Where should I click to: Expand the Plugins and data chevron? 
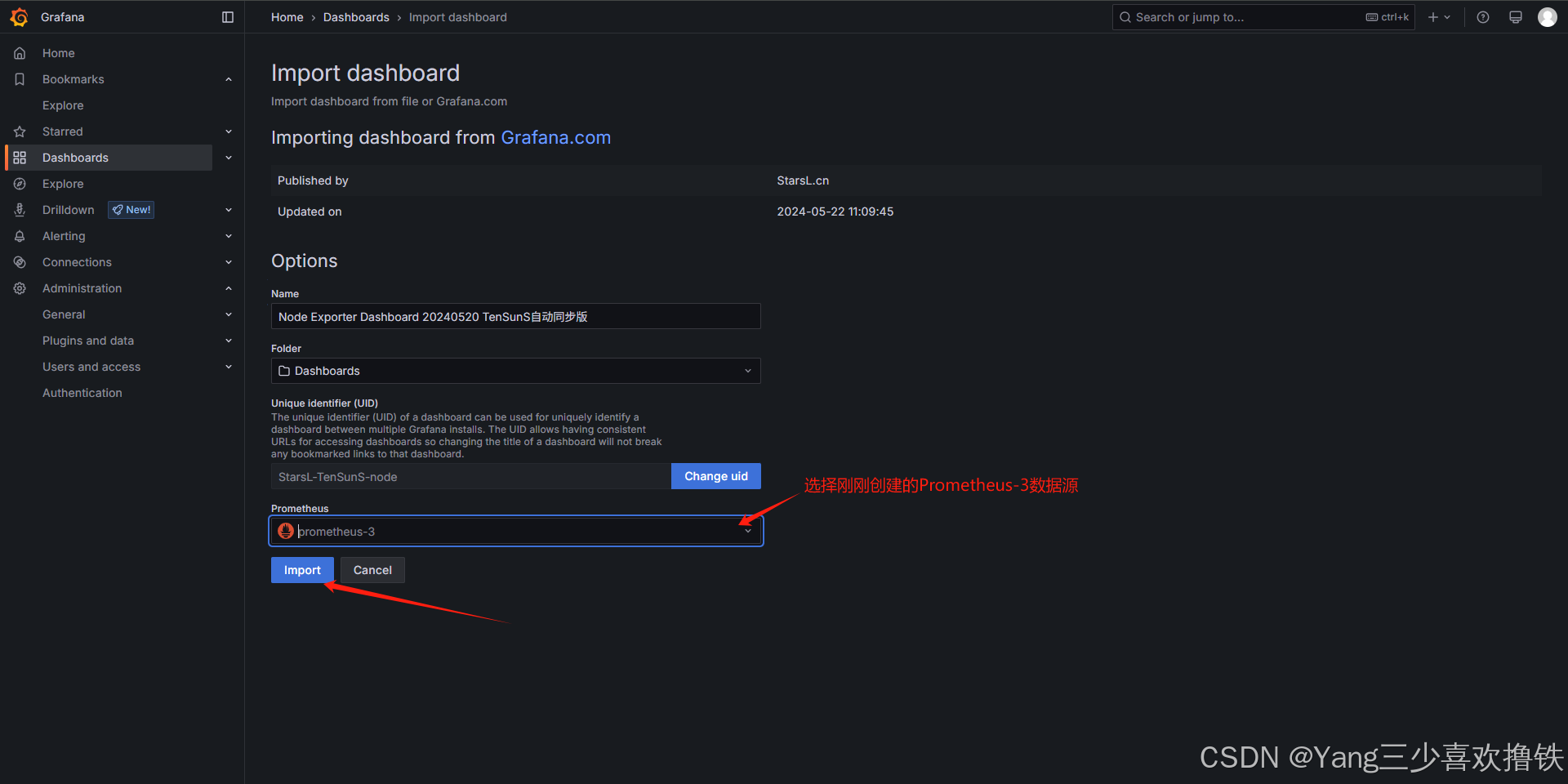[229, 341]
